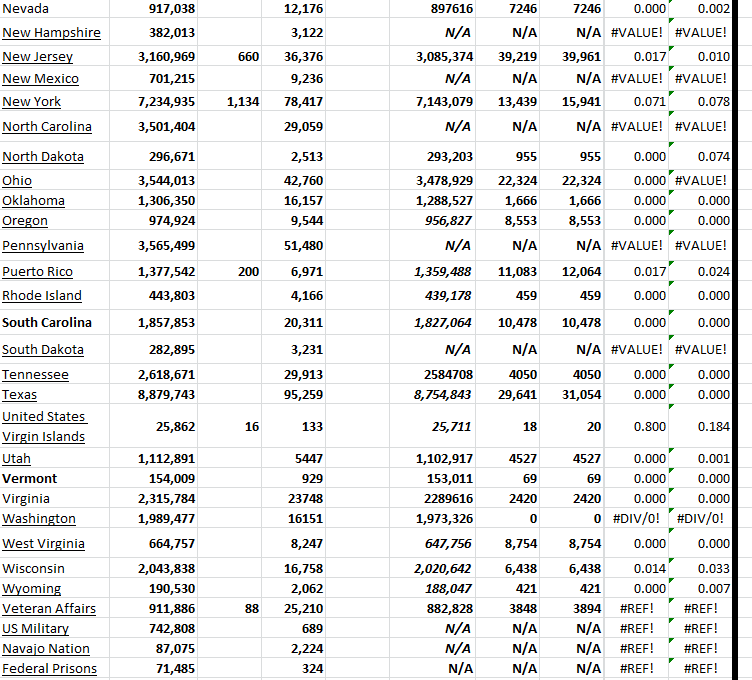The height and width of the screenshot is (680, 752).
Task: Select cell with value 0.078
Action: (701, 102)
